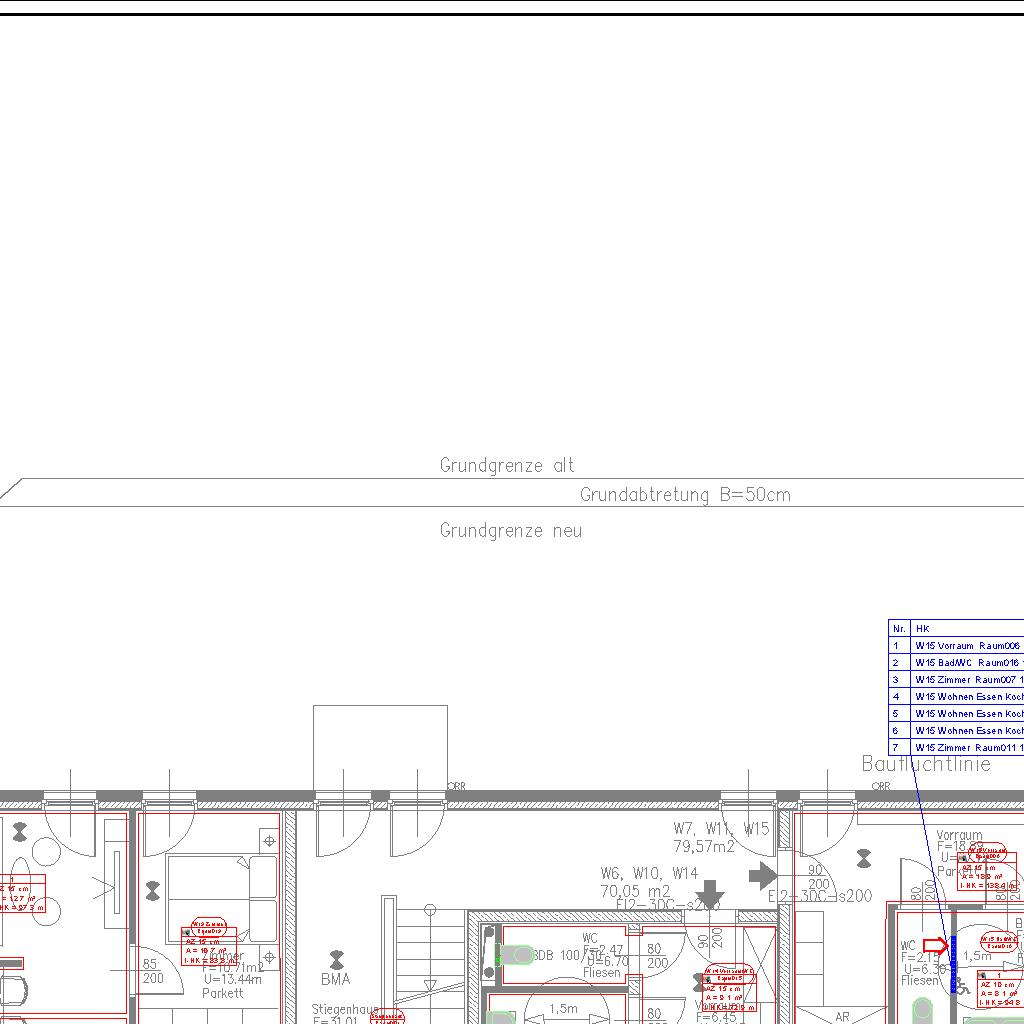This screenshot has width=1024, height=1024.
Task: Click the Grundabtretung B=50cm label
Action: [x=684, y=495]
